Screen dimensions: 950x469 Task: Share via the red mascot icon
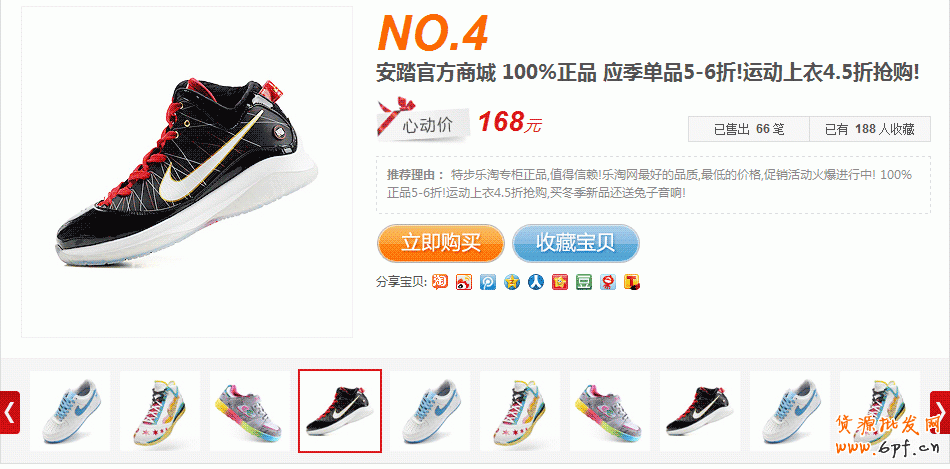pos(608,282)
